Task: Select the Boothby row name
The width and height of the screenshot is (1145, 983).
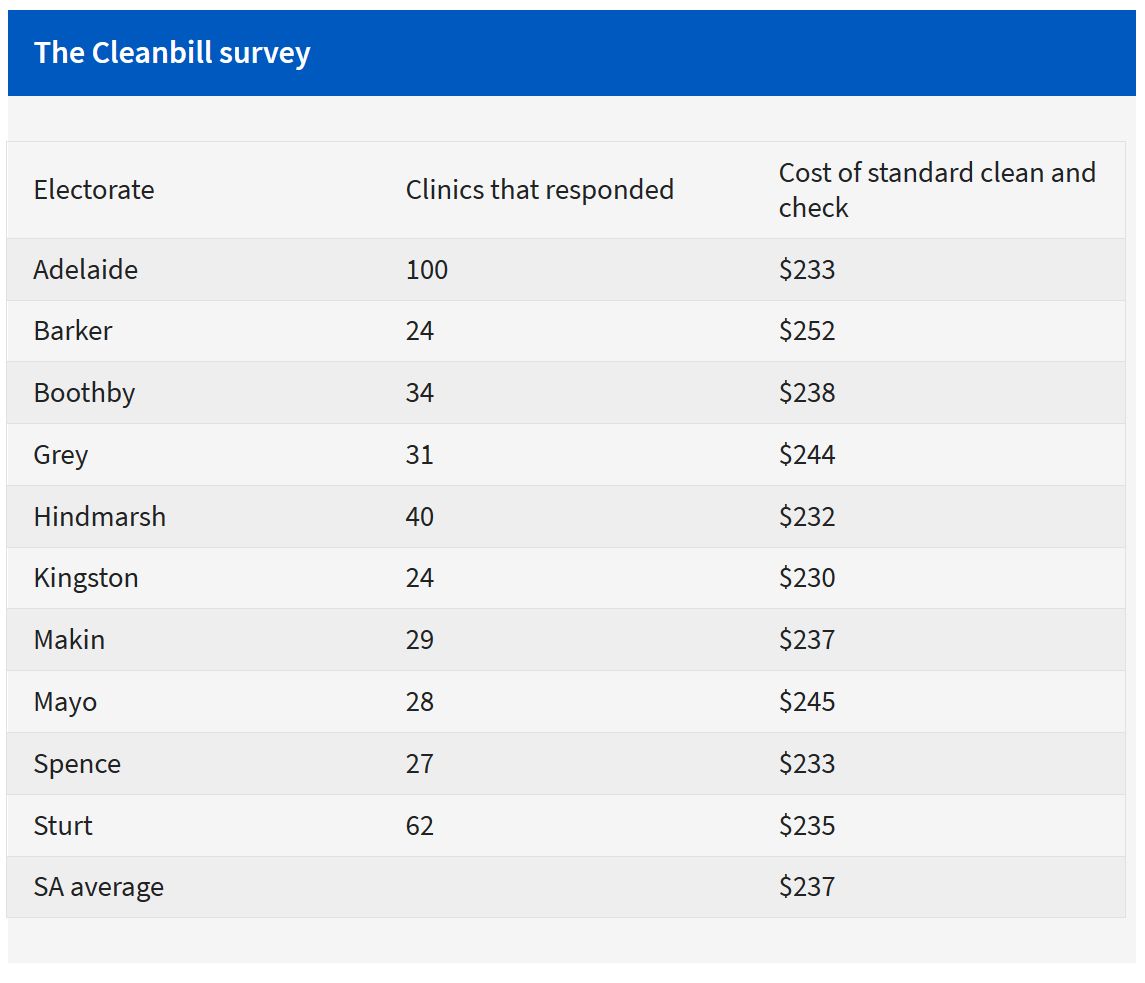Action: pos(84,393)
